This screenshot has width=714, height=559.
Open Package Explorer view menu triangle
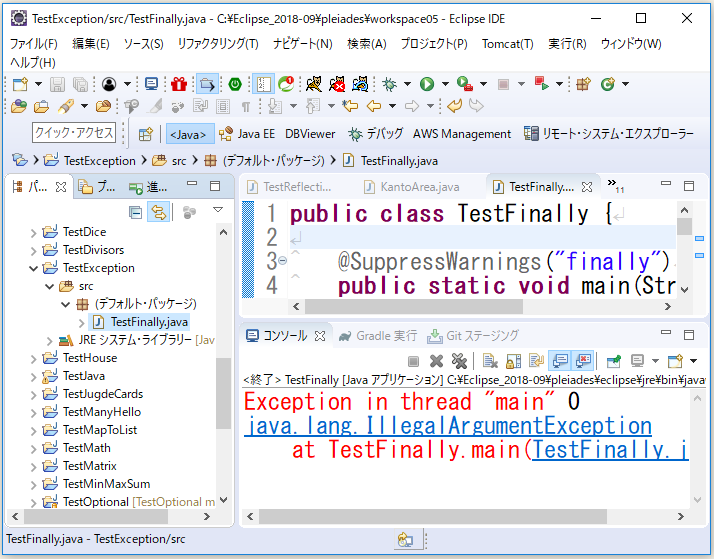tap(218, 210)
